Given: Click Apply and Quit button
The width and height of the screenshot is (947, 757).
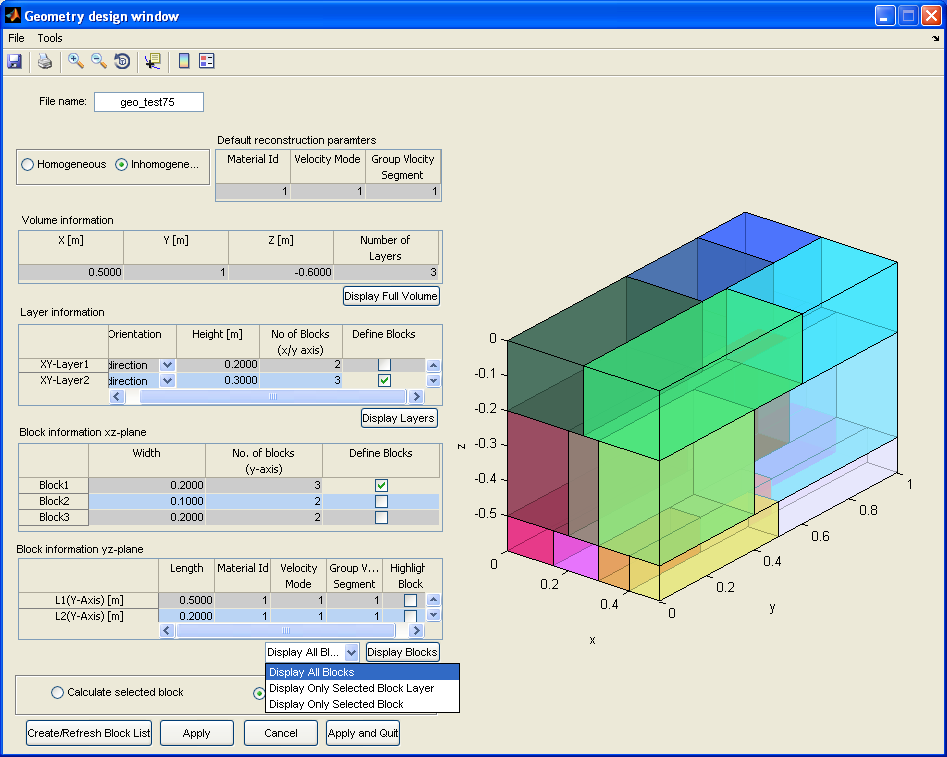Looking at the screenshot, I should coord(363,733).
